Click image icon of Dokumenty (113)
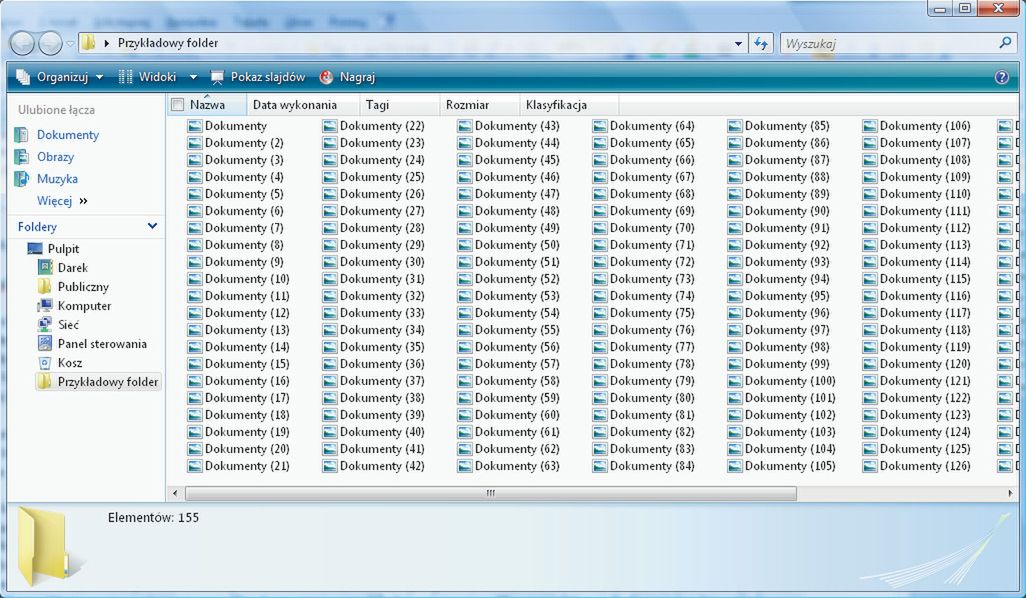 [x=869, y=245]
